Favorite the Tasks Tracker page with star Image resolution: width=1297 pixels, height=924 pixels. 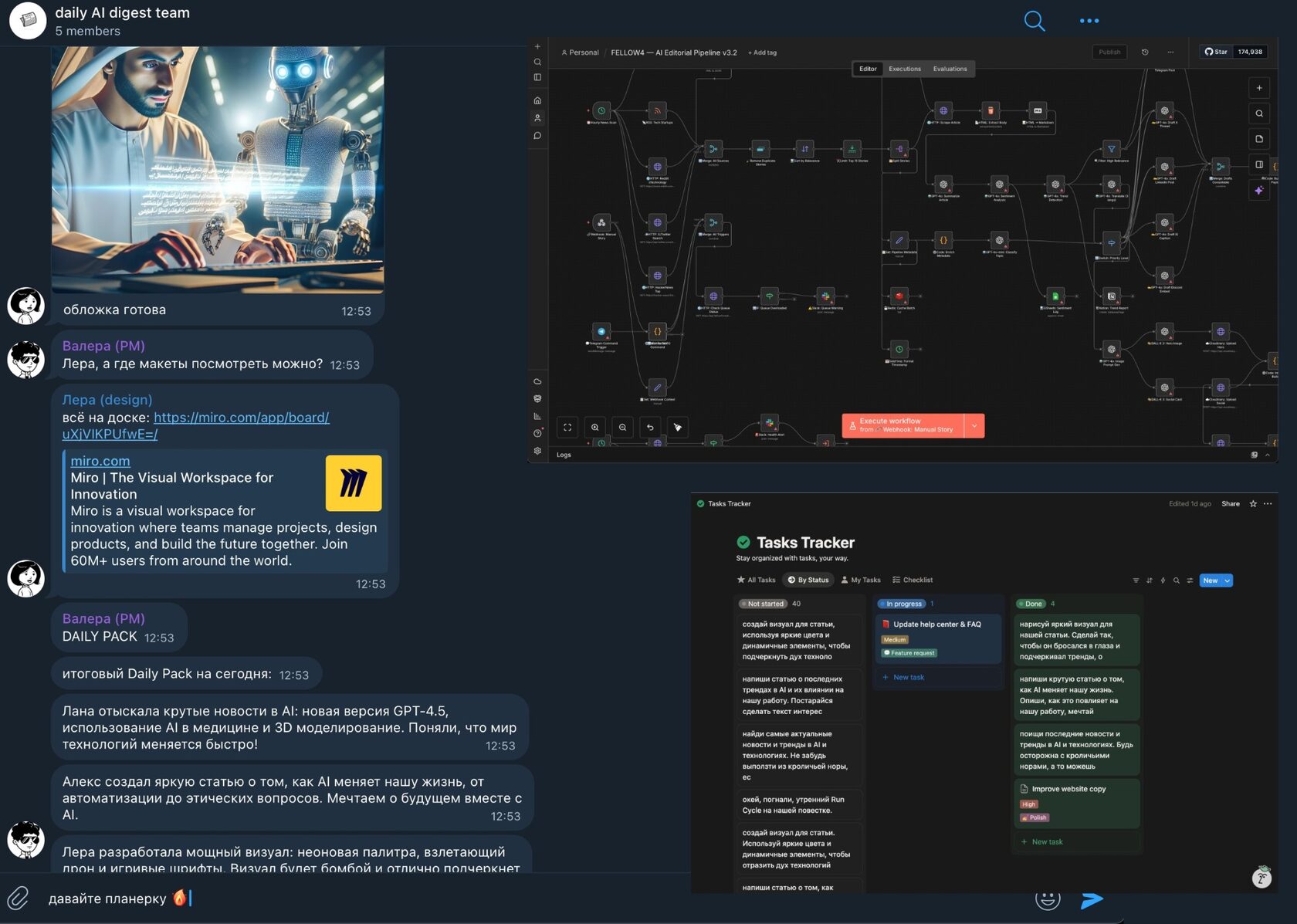click(1253, 503)
